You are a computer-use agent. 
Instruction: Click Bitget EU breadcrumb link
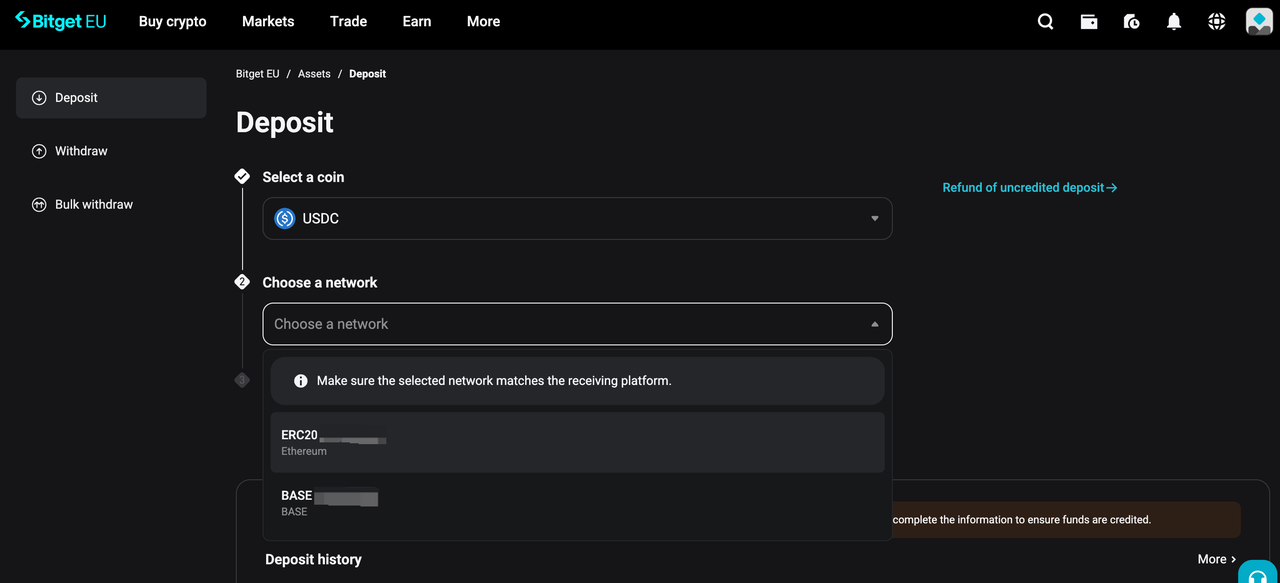click(x=258, y=74)
